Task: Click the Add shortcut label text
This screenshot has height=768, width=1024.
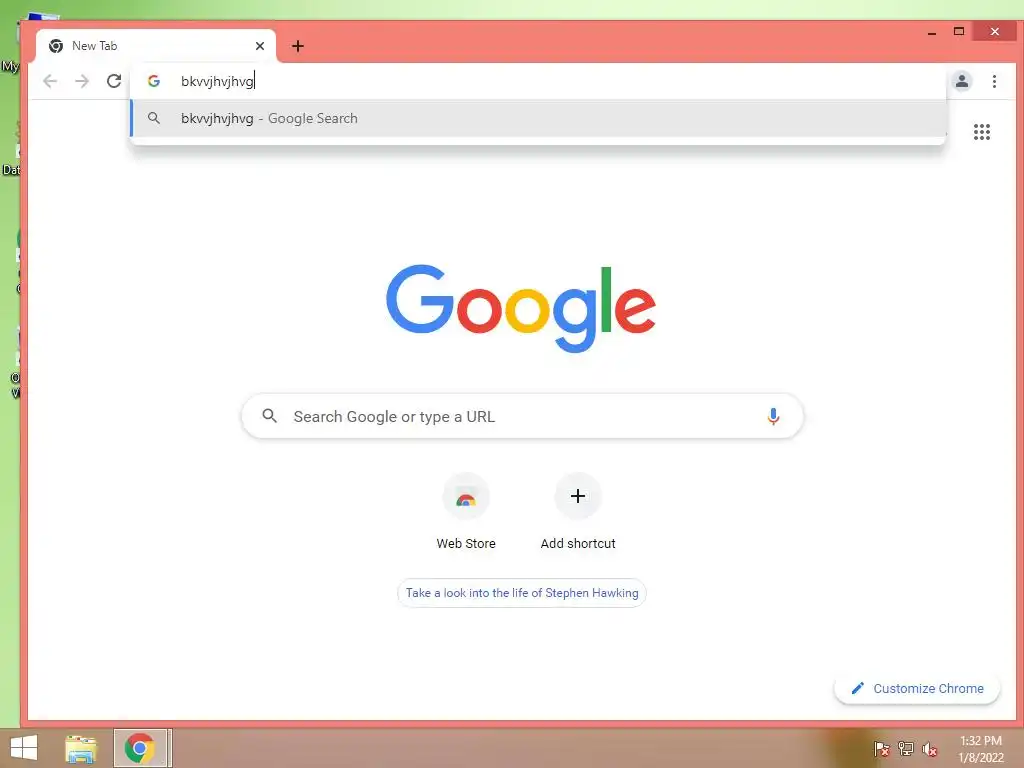Action: [578, 543]
